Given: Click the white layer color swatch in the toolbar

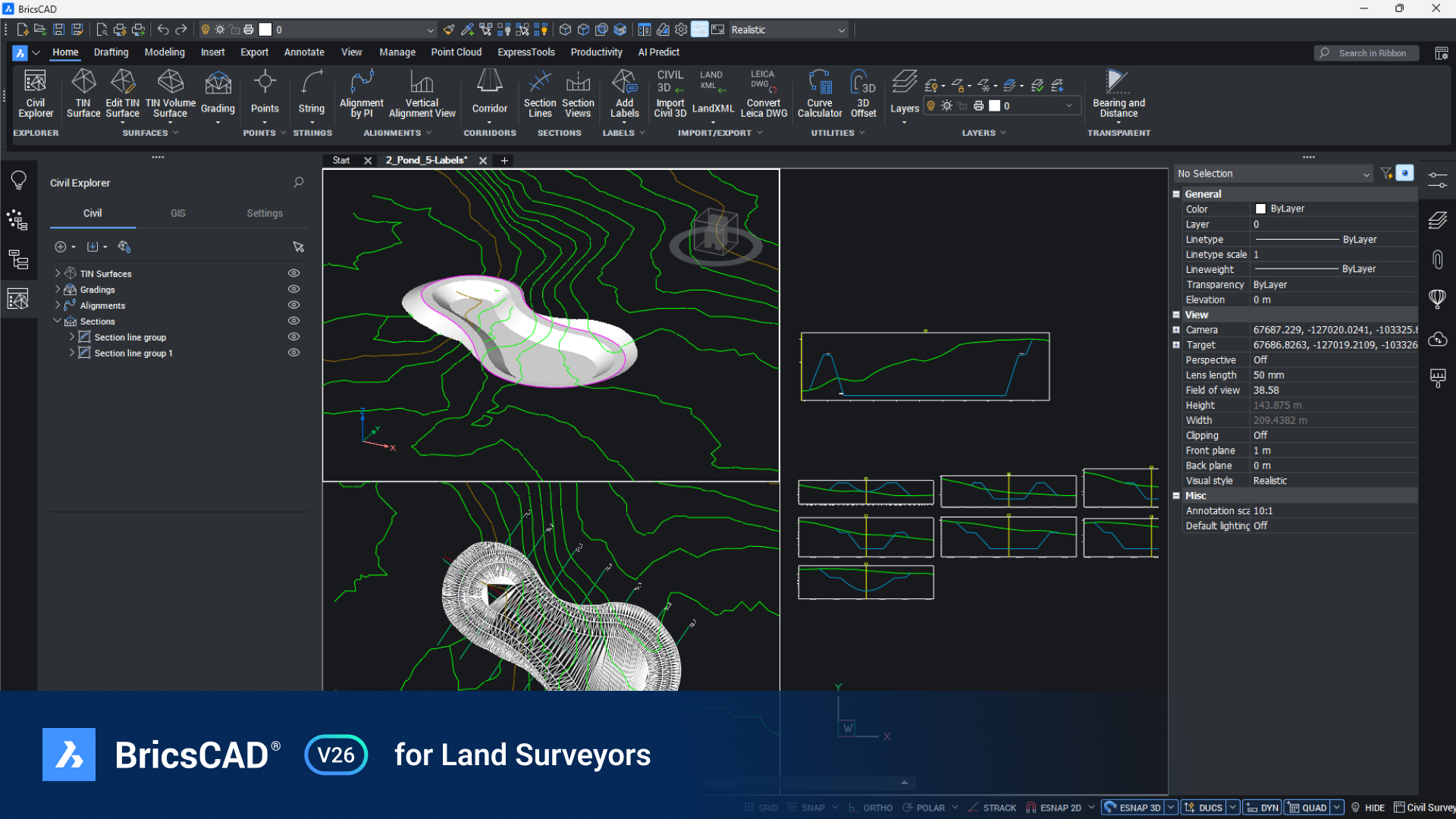Looking at the screenshot, I should tap(265, 30).
